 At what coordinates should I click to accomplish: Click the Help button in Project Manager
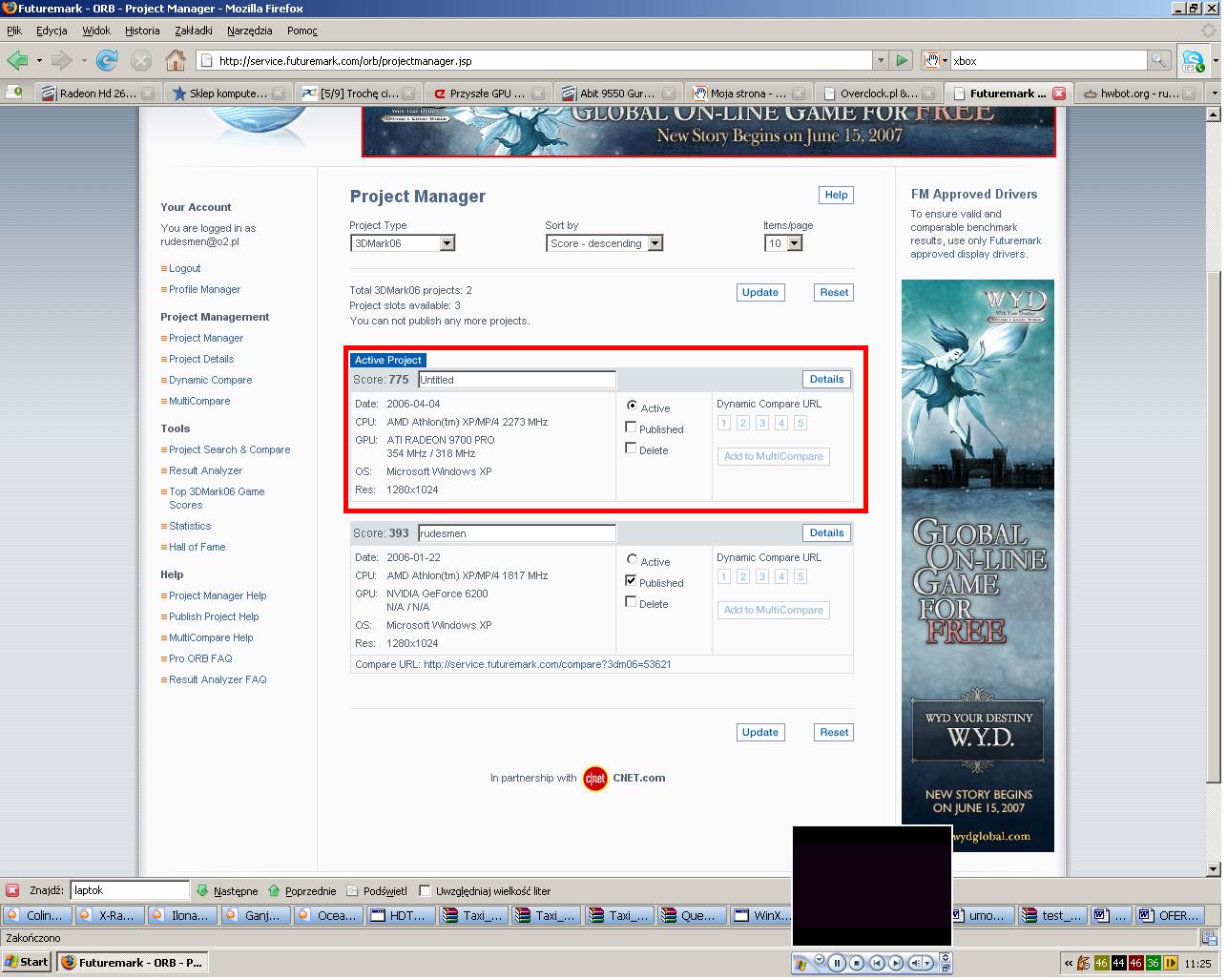click(836, 195)
